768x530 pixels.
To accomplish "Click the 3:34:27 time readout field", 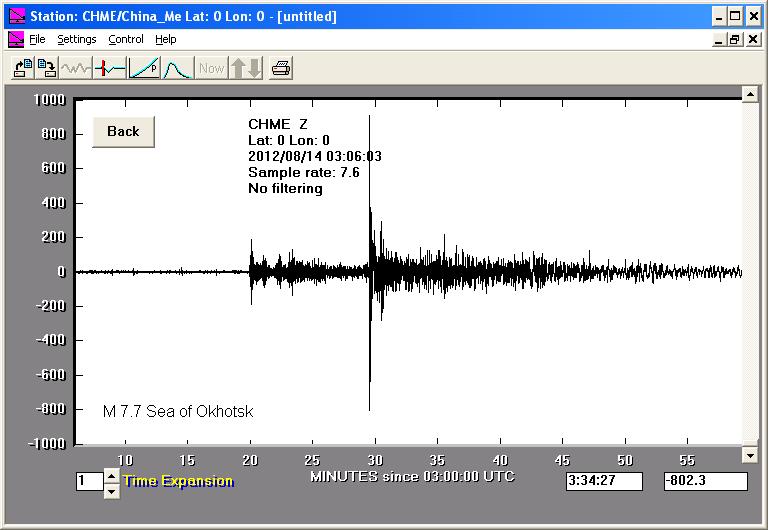I will [x=603, y=482].
